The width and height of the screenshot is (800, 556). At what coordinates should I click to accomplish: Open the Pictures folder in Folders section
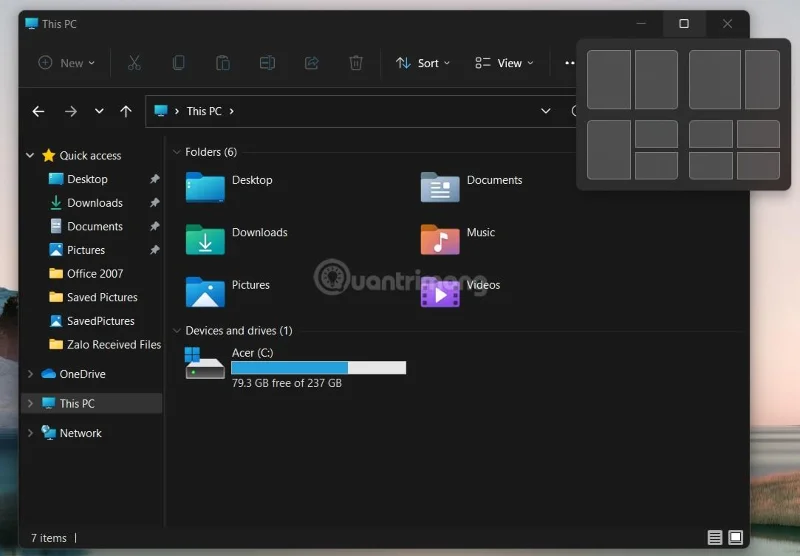205,292
